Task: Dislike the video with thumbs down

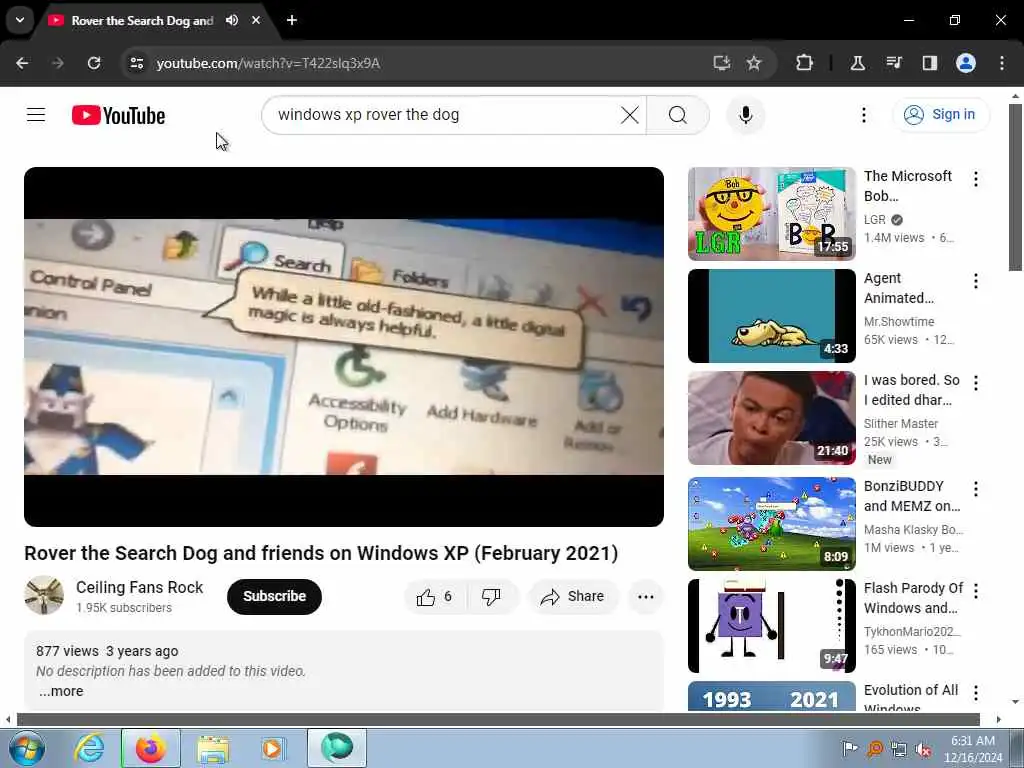Action: click(491, 596)
